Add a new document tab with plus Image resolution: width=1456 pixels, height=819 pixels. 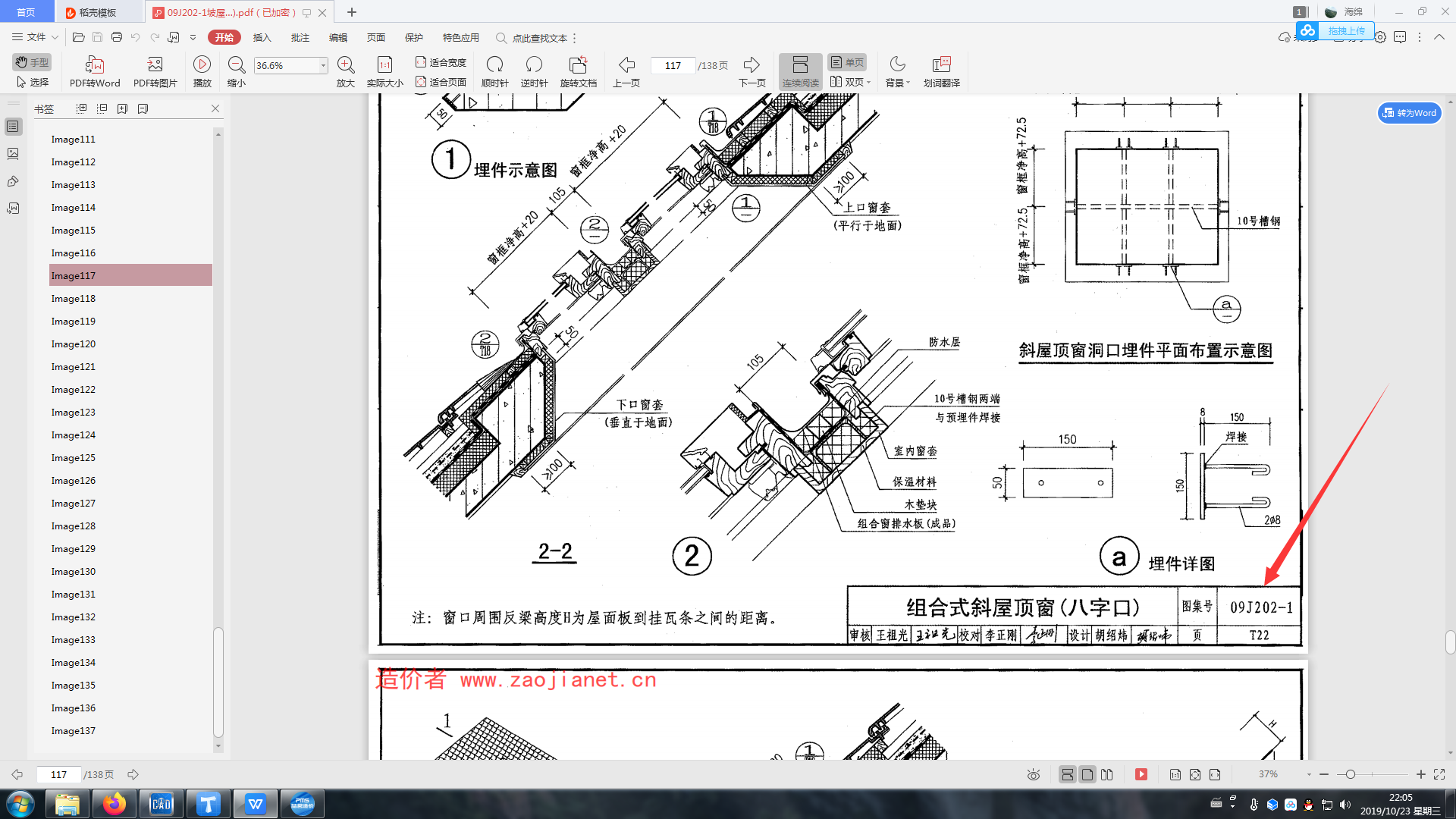pyautogui.click(x=352, y=12)
